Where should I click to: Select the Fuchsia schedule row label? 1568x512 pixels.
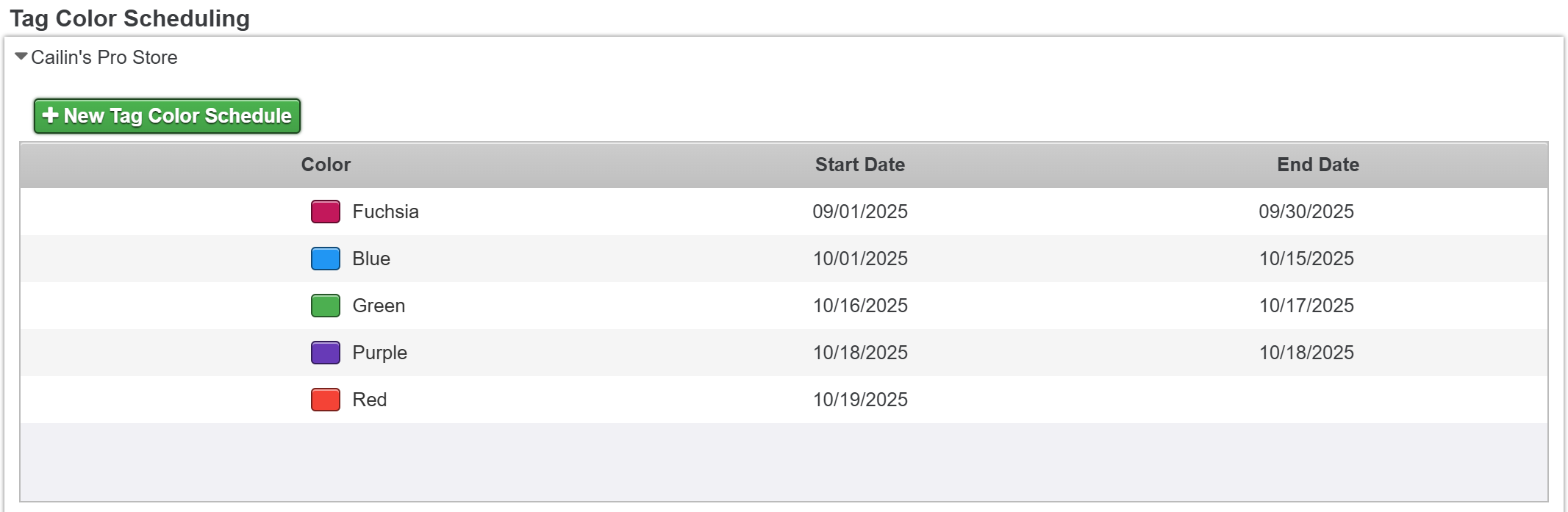click(385, 212)
